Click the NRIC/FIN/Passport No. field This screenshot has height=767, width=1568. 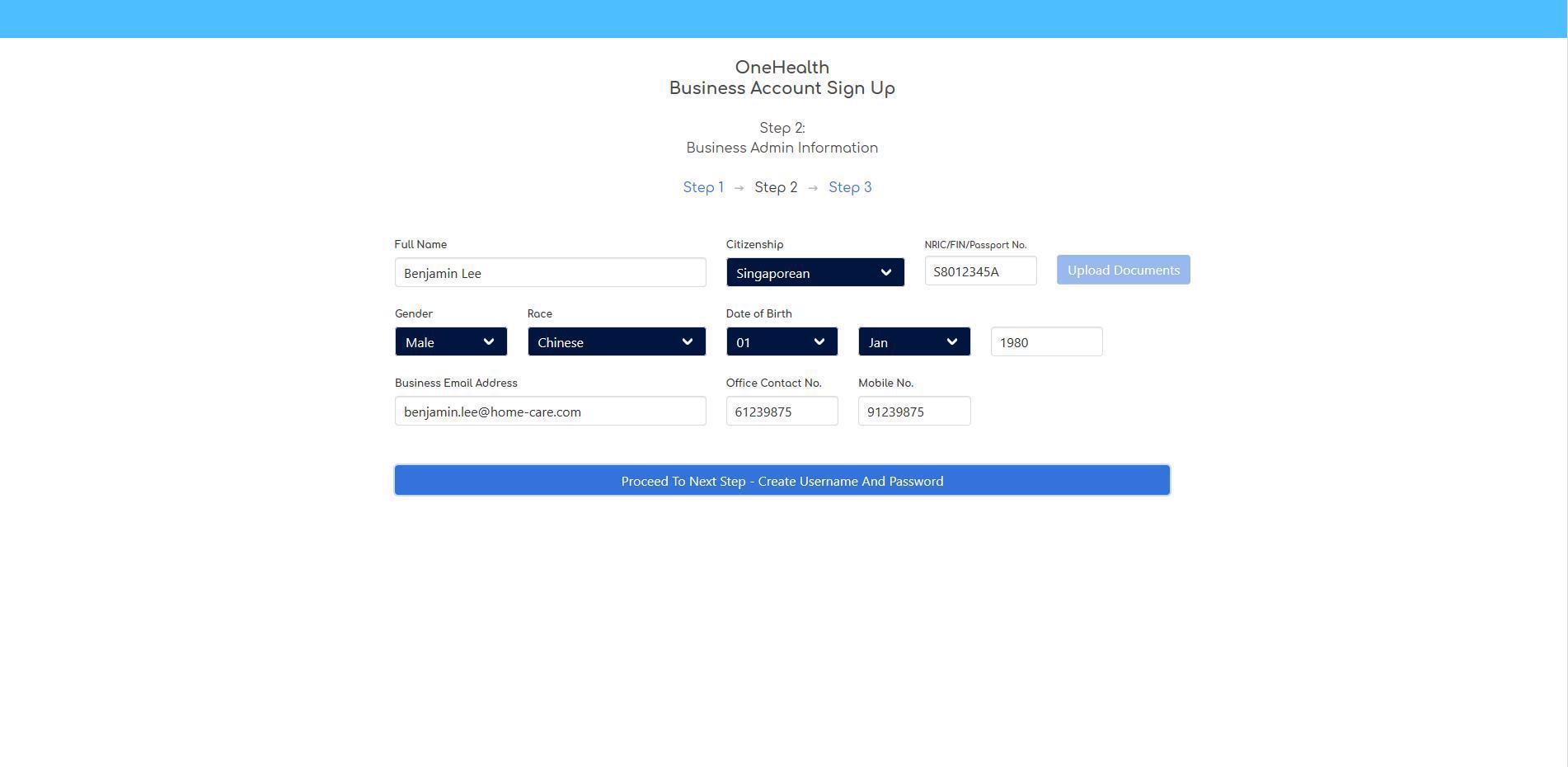point(979,271)
